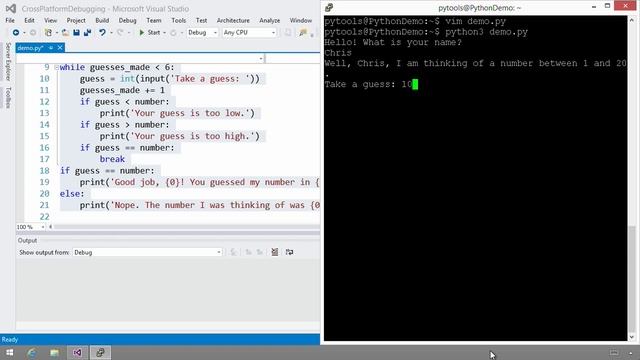Click the terminal window vertical scrollbar
This screenshot has height=360, width=640.
632,178
